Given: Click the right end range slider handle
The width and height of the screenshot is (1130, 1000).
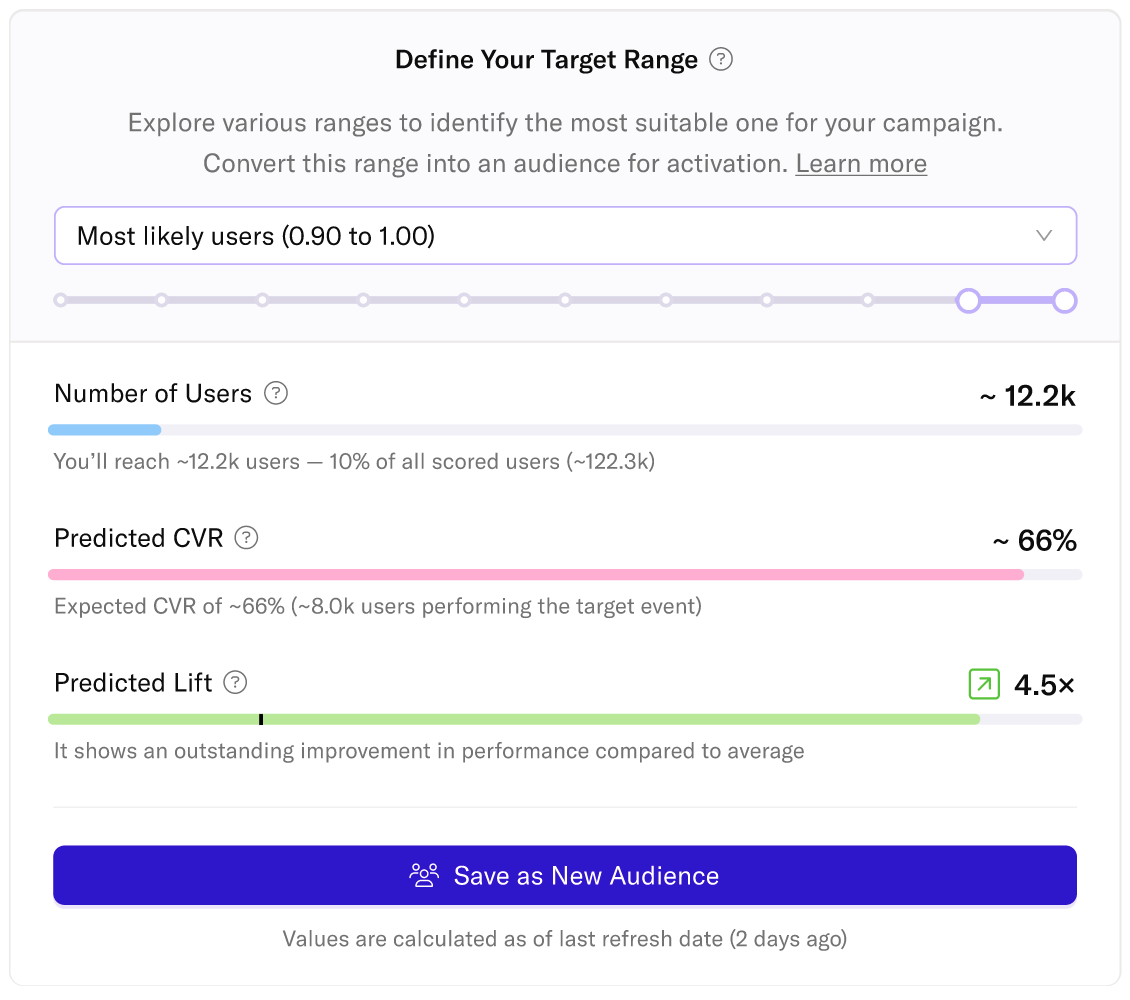Looking at the screenshot, I should coord(1065,300).
